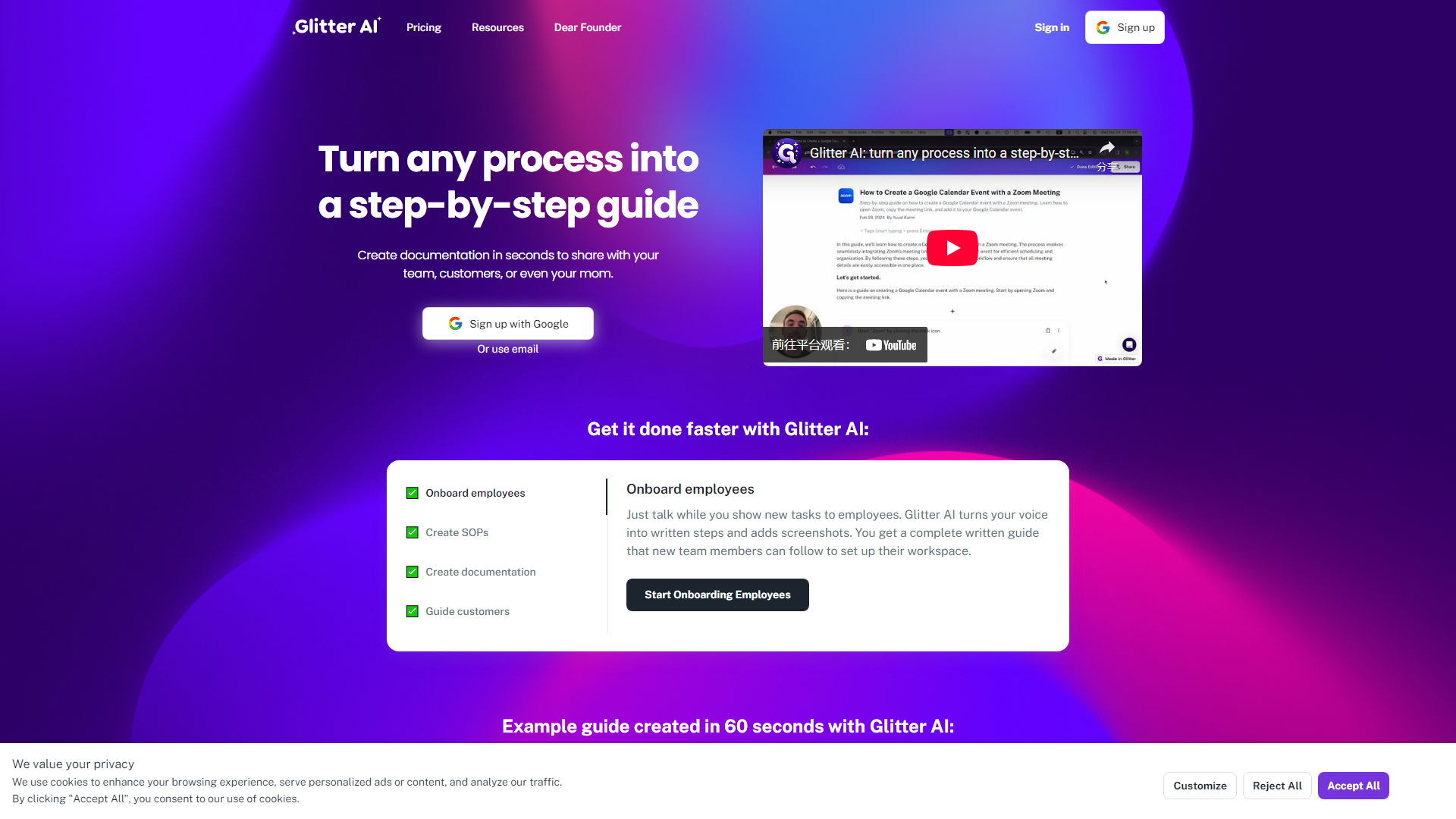Expand the Dear Founder dropdown menu

tap(587, 27)
